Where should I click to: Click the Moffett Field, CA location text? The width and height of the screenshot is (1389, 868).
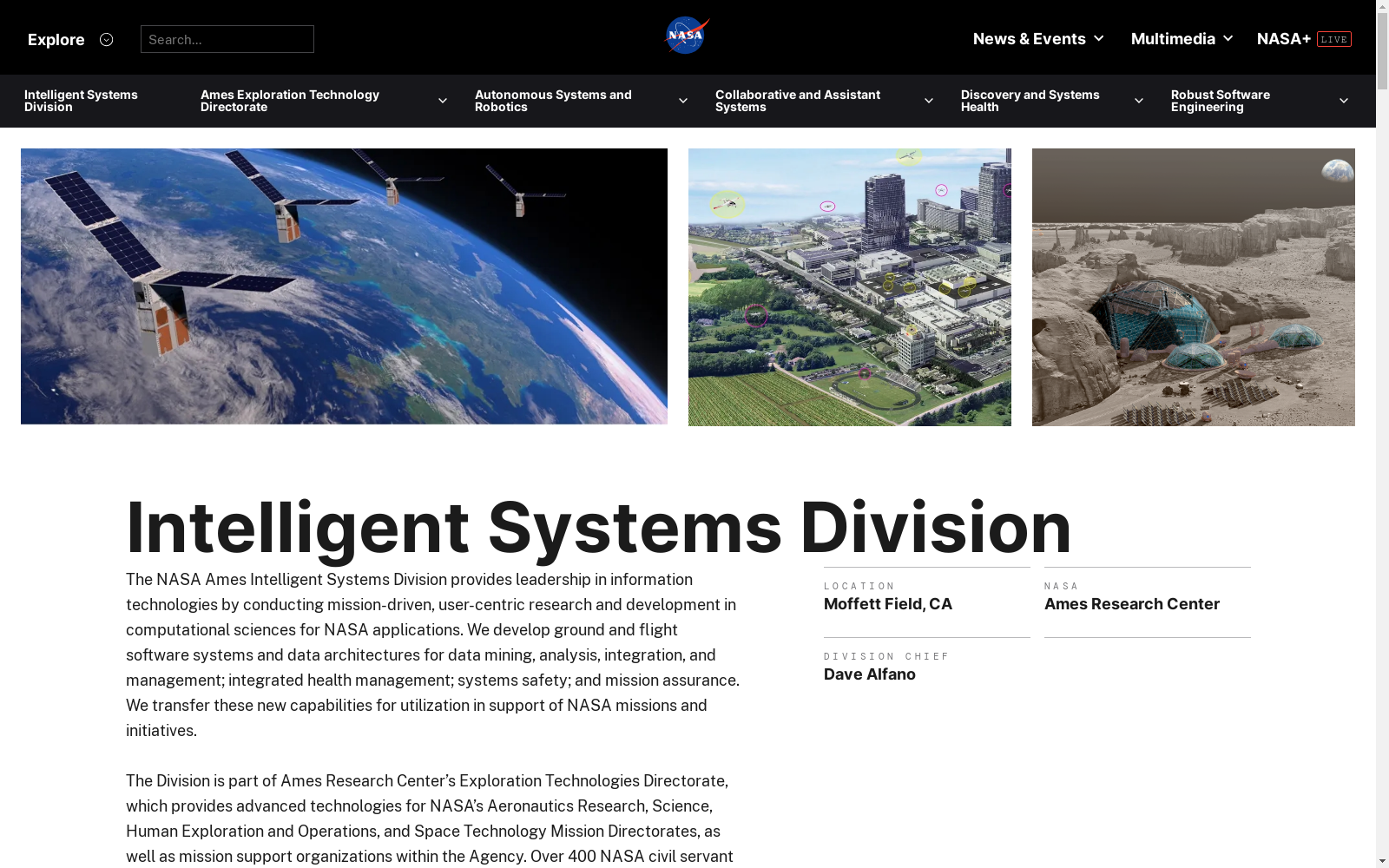click(888, 604)
